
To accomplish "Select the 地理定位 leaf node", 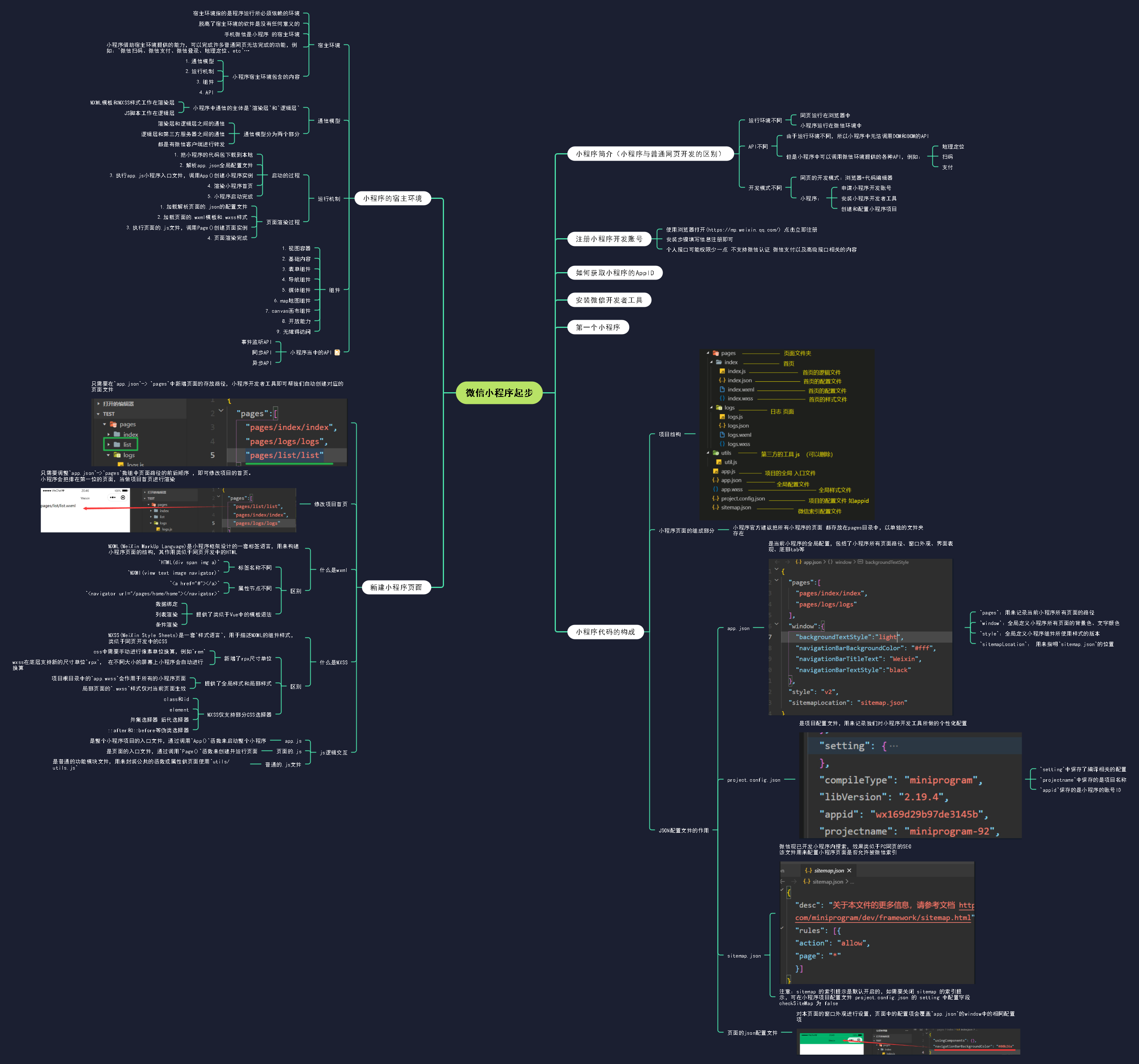I will click(953, 147).
